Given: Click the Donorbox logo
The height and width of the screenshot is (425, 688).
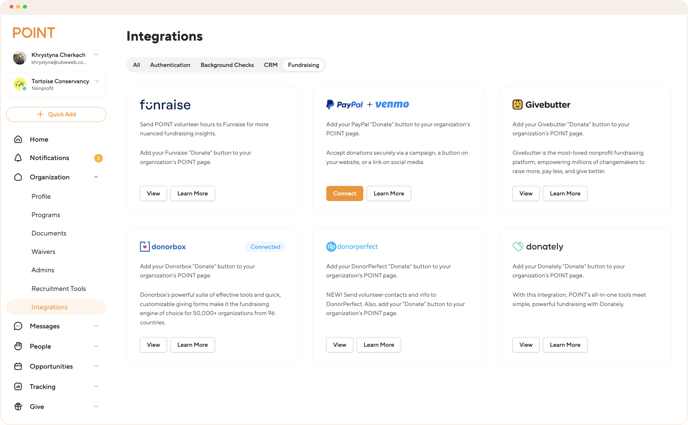Looking at the screenshot, I should [163, 246].
